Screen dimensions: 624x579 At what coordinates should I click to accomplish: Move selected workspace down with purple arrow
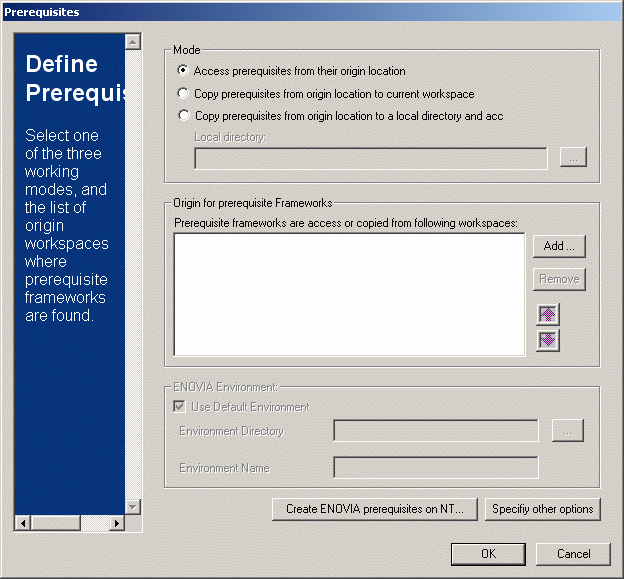point(548,340)
